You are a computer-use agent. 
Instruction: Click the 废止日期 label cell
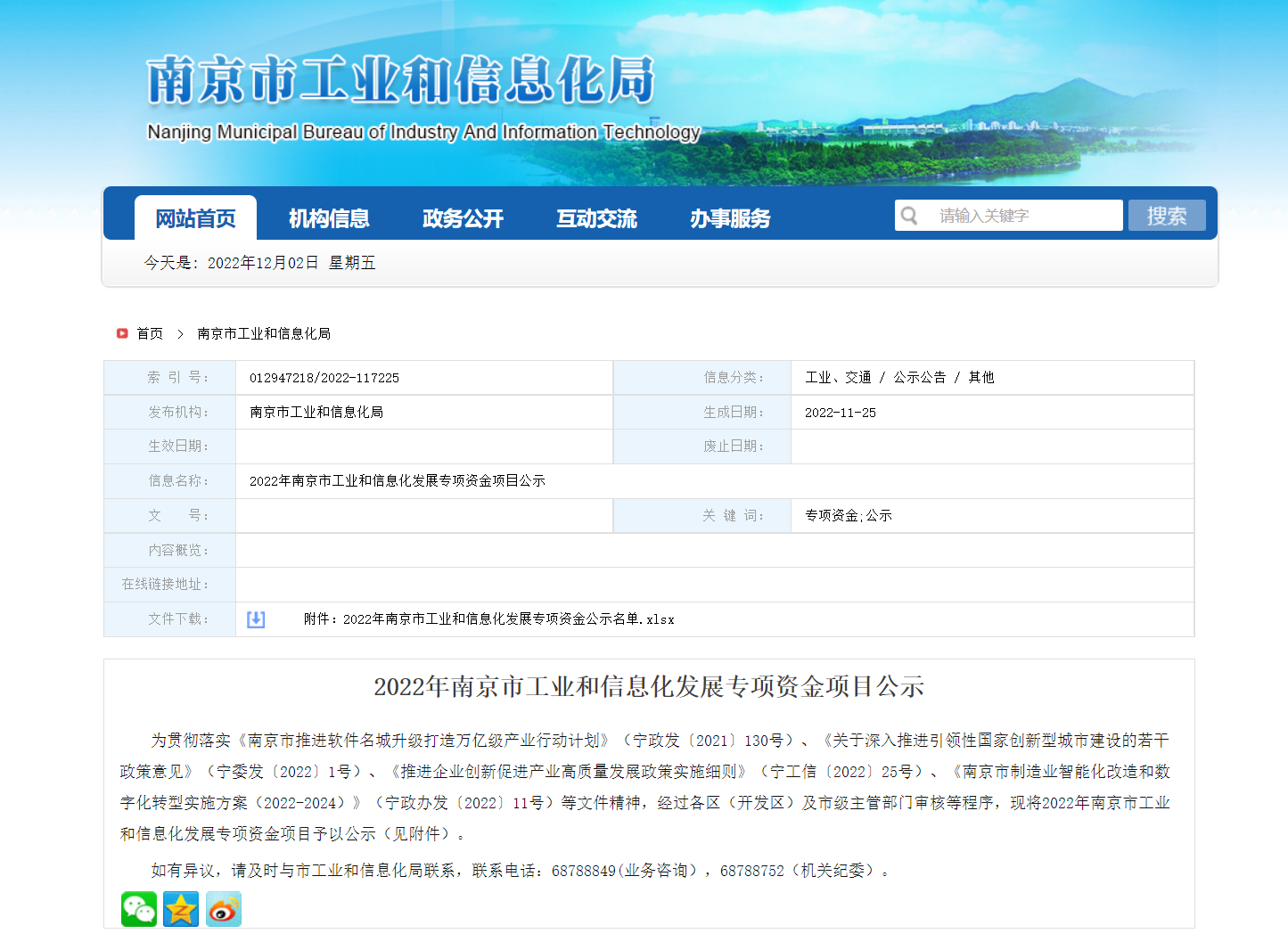702,446
